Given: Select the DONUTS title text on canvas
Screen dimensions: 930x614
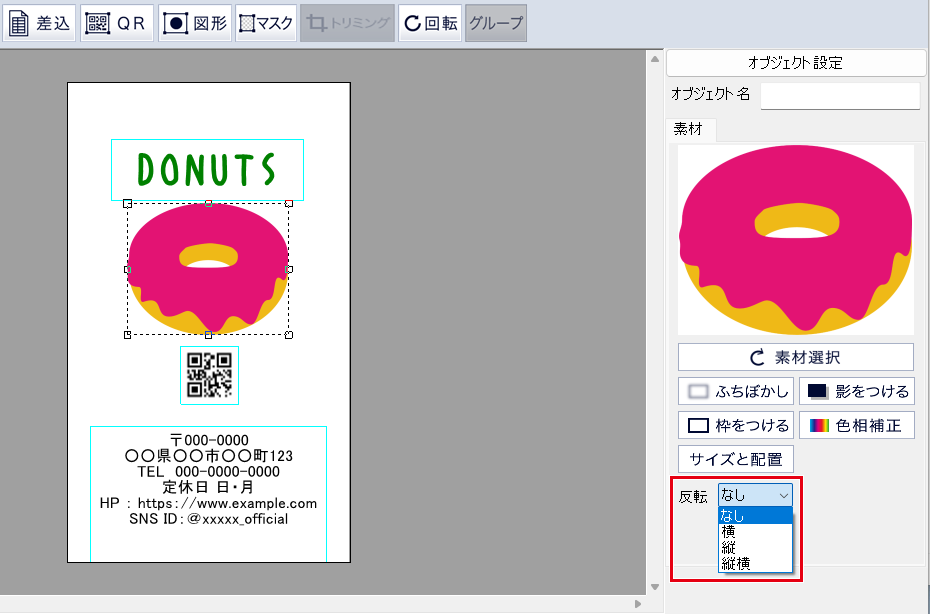Looking at the screenshot, I should pos(207,170).
